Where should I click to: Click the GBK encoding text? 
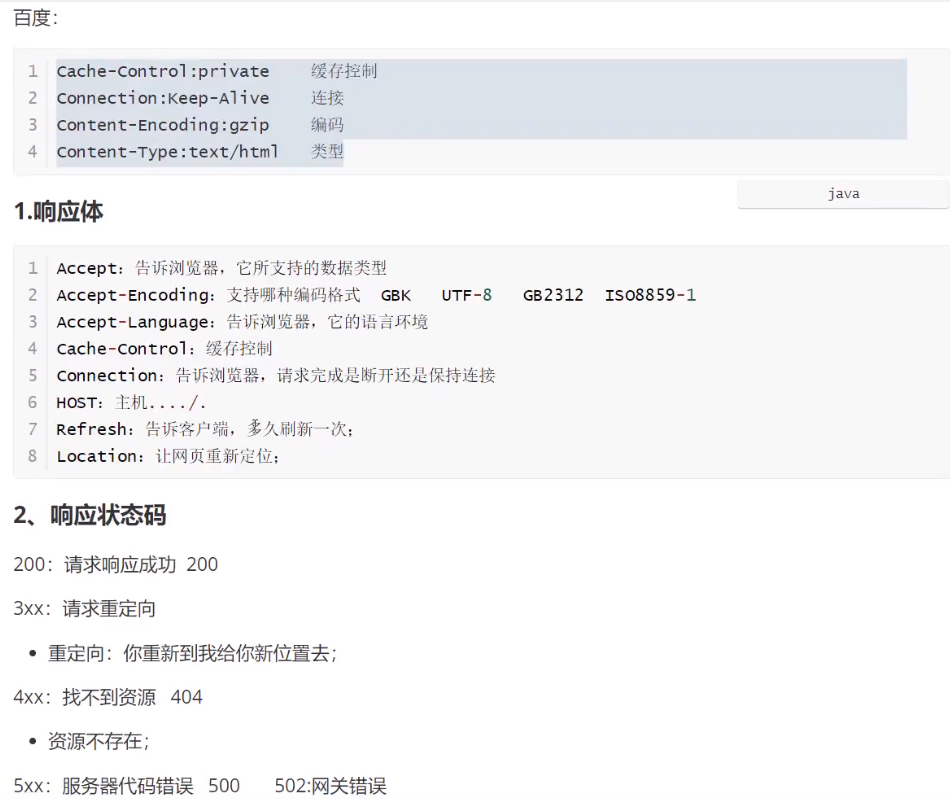(396, 295)
